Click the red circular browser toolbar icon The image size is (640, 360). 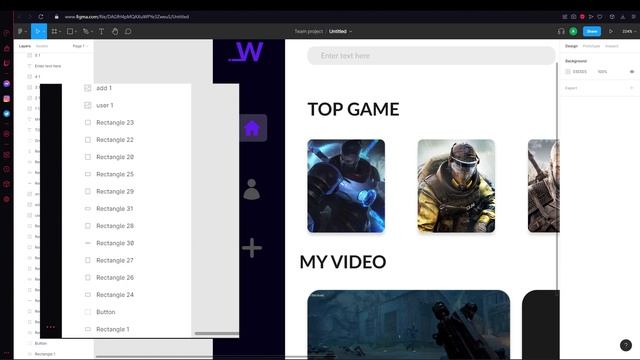(x=582, y=17)
